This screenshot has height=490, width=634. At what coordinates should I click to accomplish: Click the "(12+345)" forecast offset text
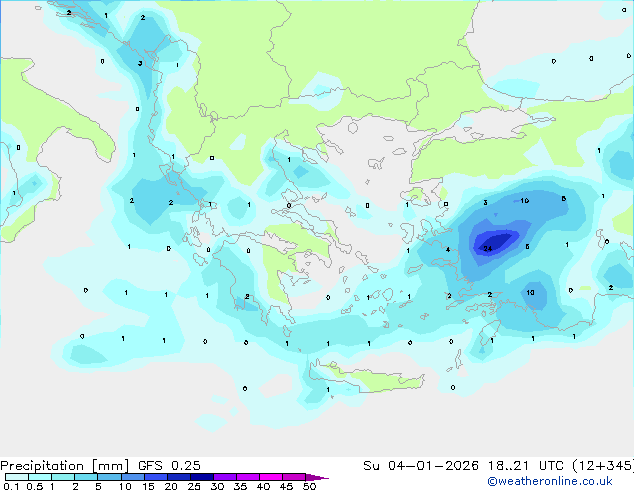(603, 466)
